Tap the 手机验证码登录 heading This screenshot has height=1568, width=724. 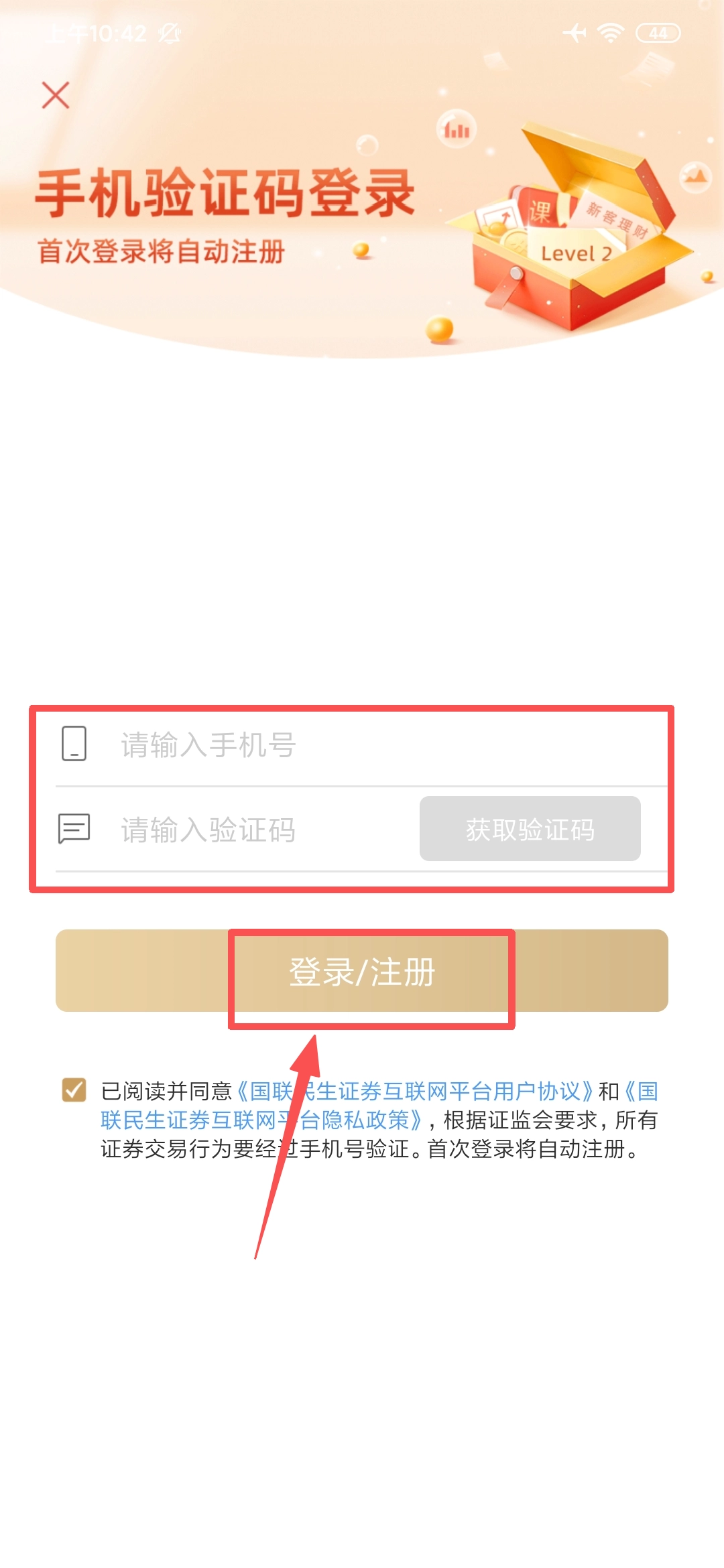(x=225, y=194)
